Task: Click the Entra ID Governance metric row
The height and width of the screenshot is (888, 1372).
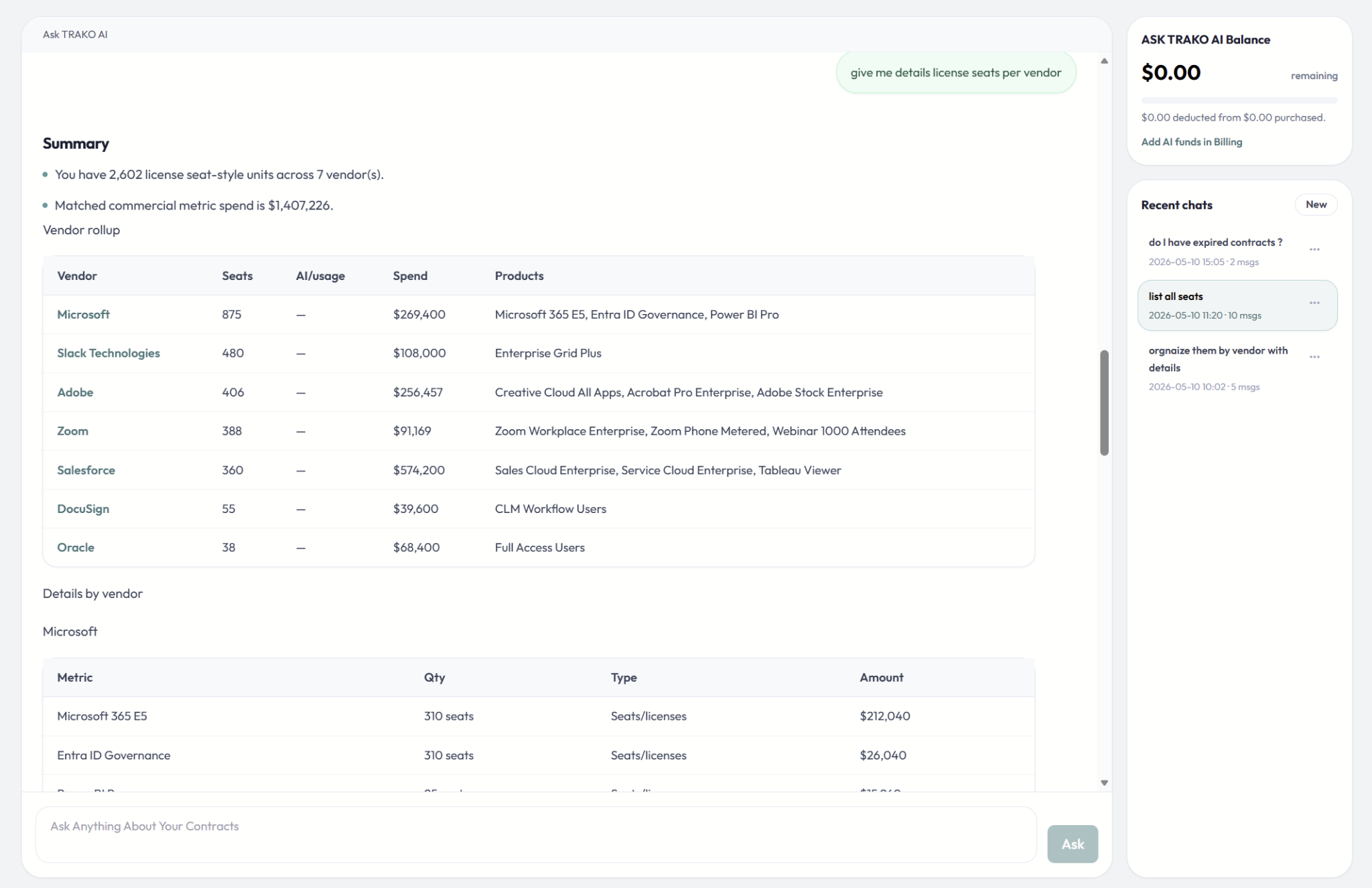Action: pyautogui.click(x=539, y=755)
